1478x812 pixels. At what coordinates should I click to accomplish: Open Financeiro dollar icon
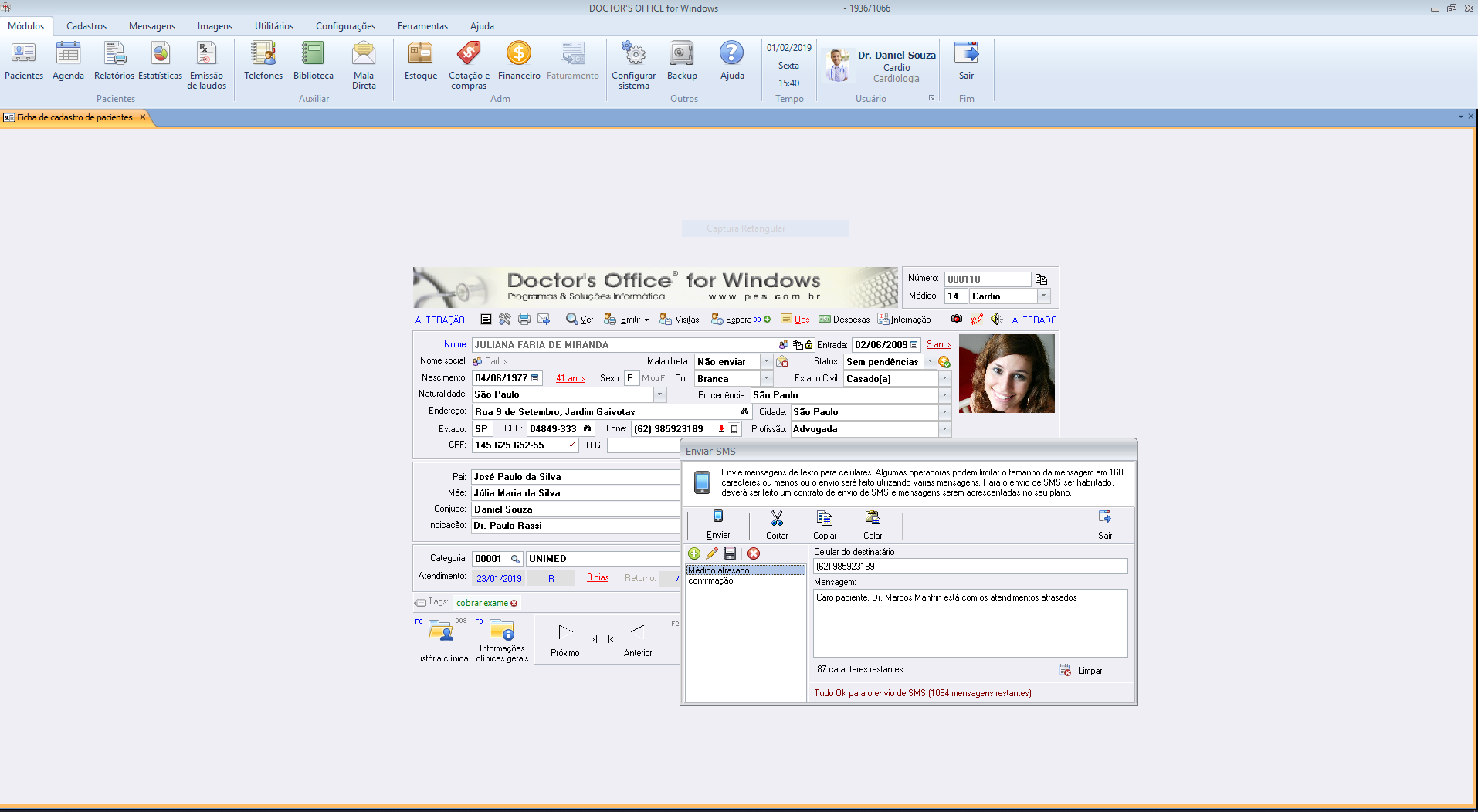click(519, 61)
